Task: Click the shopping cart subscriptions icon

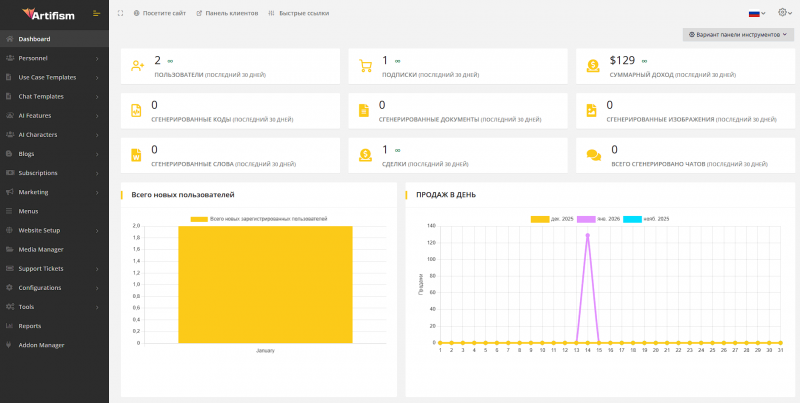Action: pos(365,66)
